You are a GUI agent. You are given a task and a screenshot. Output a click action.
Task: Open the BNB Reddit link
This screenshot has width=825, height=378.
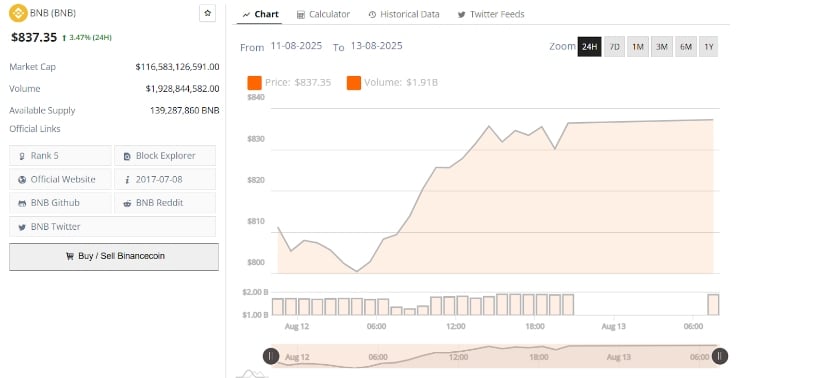[x=165, y=203]
